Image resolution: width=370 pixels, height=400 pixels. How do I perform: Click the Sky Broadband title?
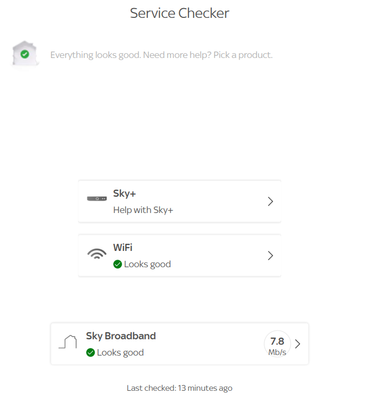coord(121,336)
